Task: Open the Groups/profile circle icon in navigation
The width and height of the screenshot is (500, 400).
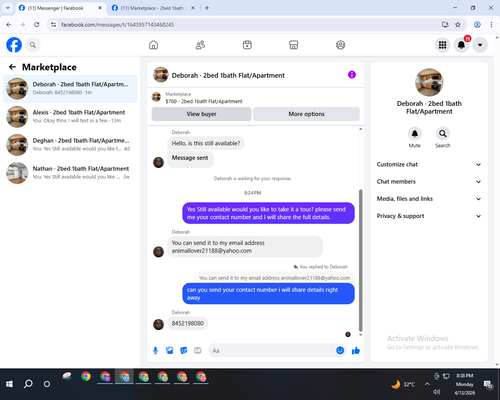Action: click(340, 45)
